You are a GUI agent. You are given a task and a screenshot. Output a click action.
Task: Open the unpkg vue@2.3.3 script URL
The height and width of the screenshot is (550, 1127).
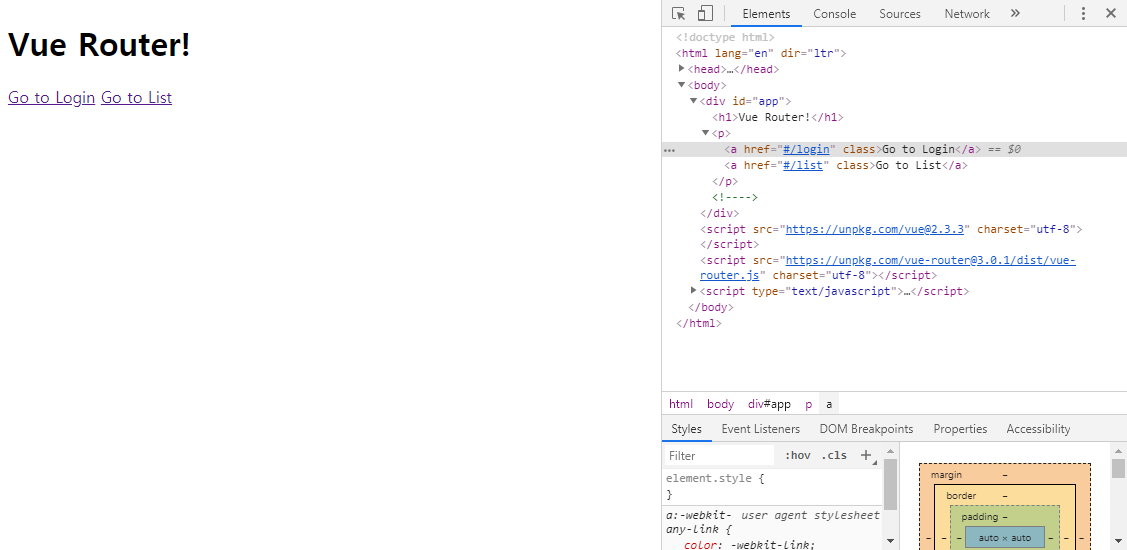point(875,229)
